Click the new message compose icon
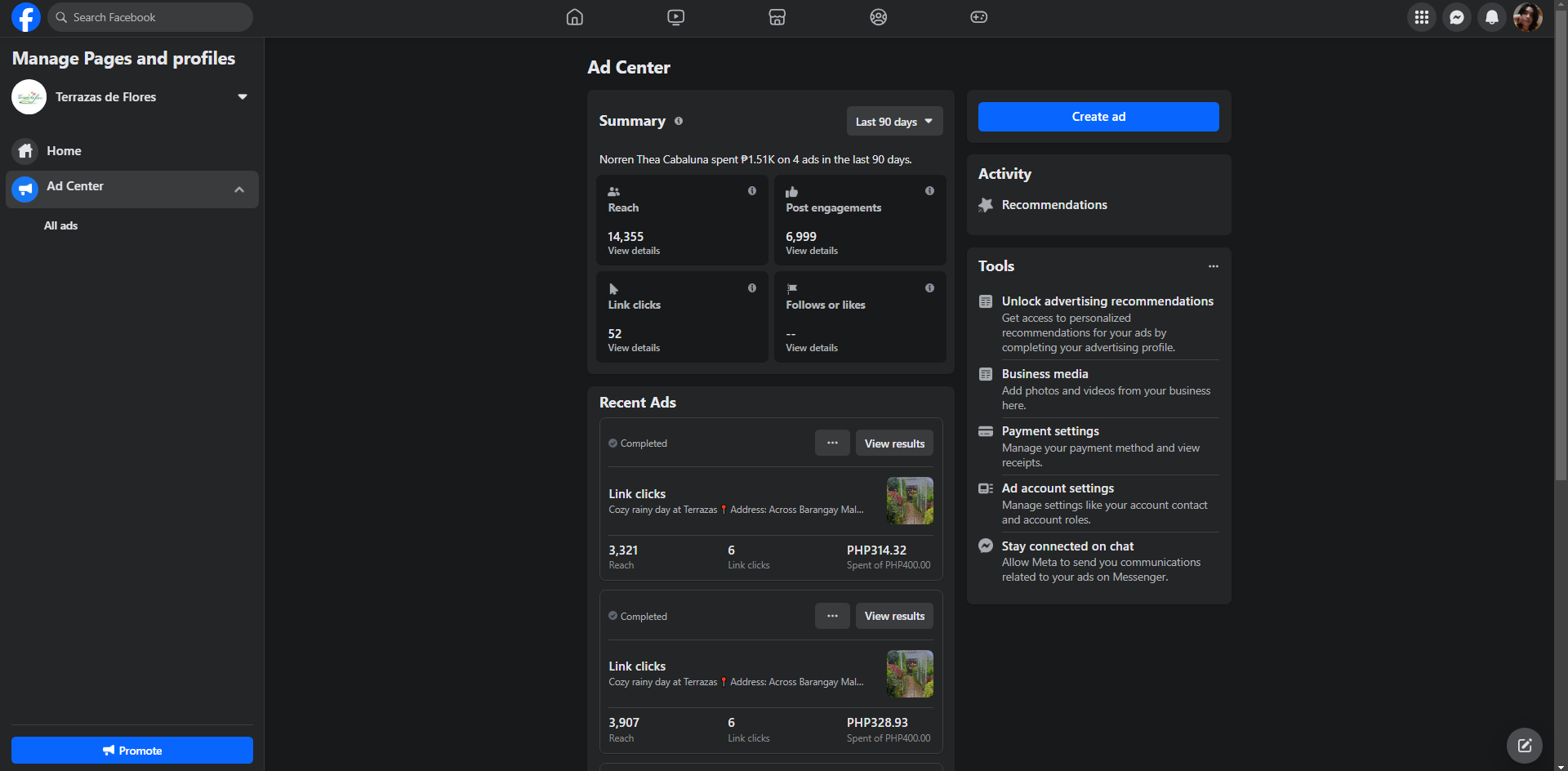Image resolution: width=1568 pixels, height=771 pixels. point(1524,745)
